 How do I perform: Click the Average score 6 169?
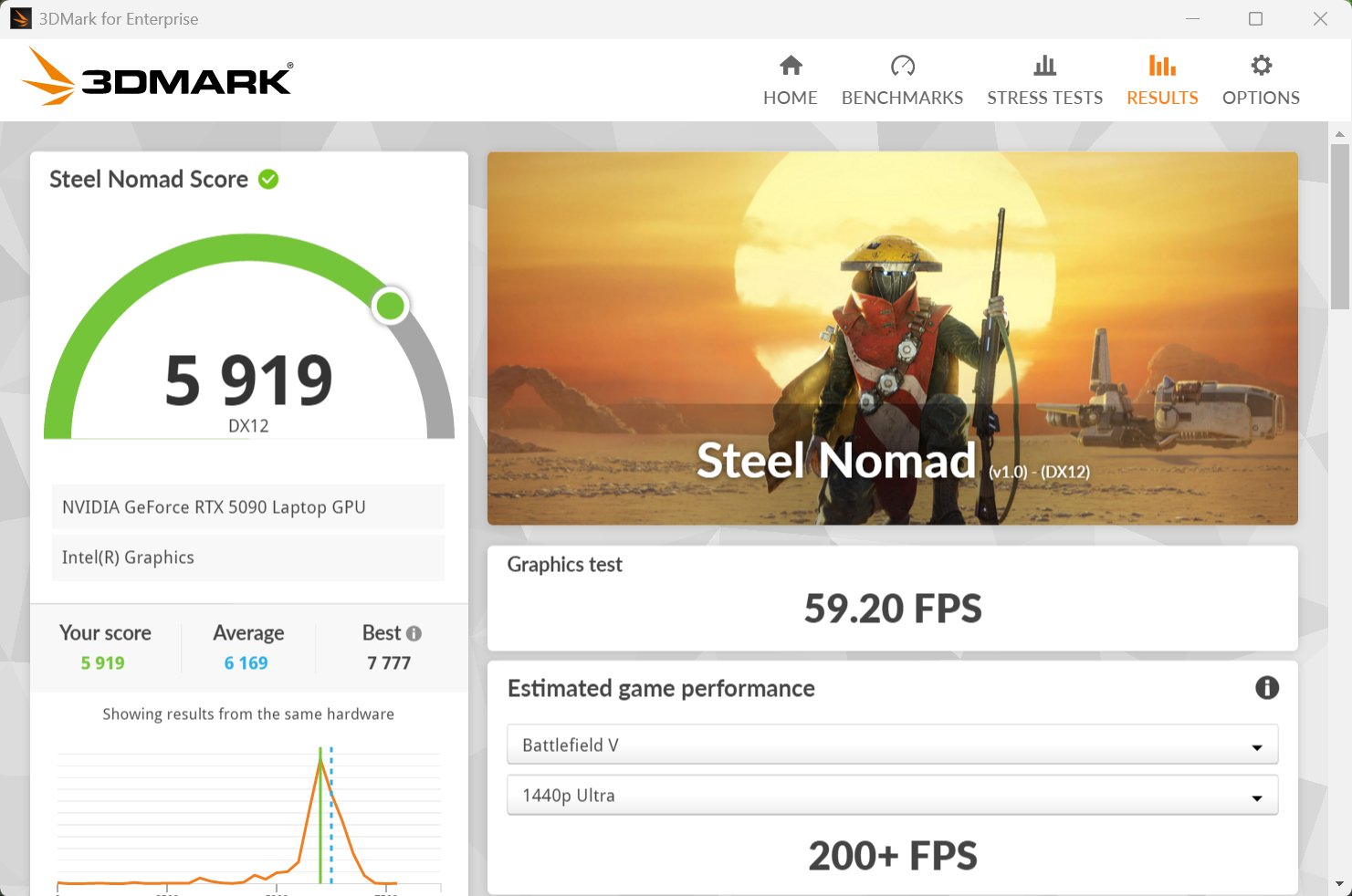point(246,662)
